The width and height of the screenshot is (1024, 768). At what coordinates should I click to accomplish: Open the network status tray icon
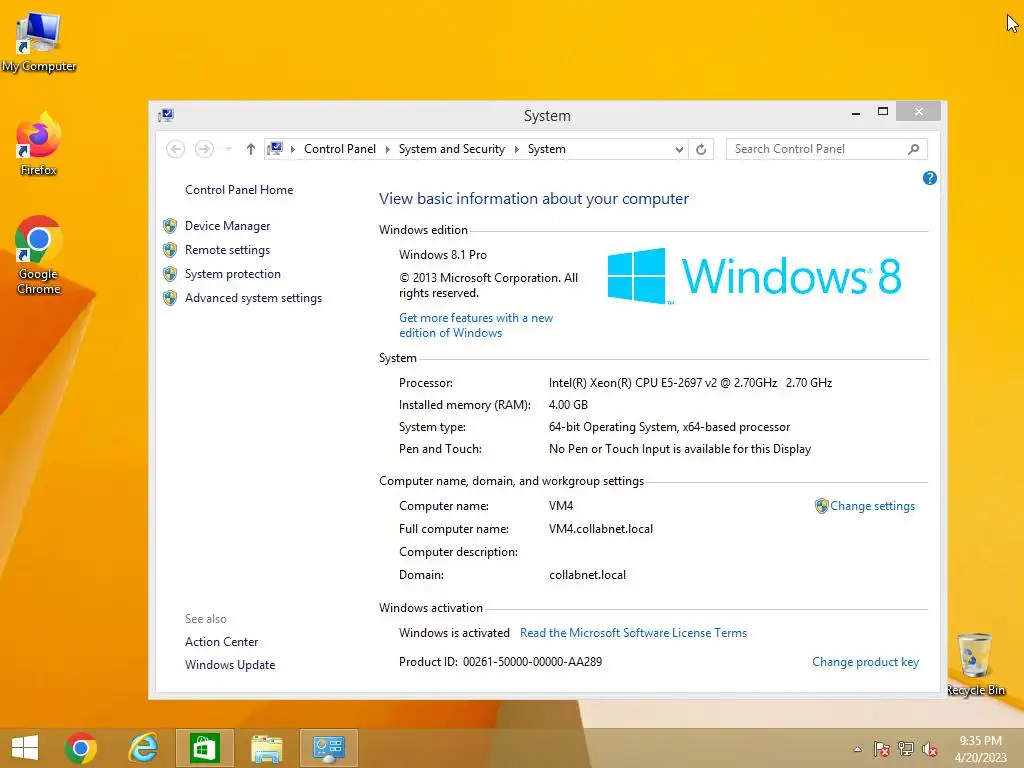906,749
